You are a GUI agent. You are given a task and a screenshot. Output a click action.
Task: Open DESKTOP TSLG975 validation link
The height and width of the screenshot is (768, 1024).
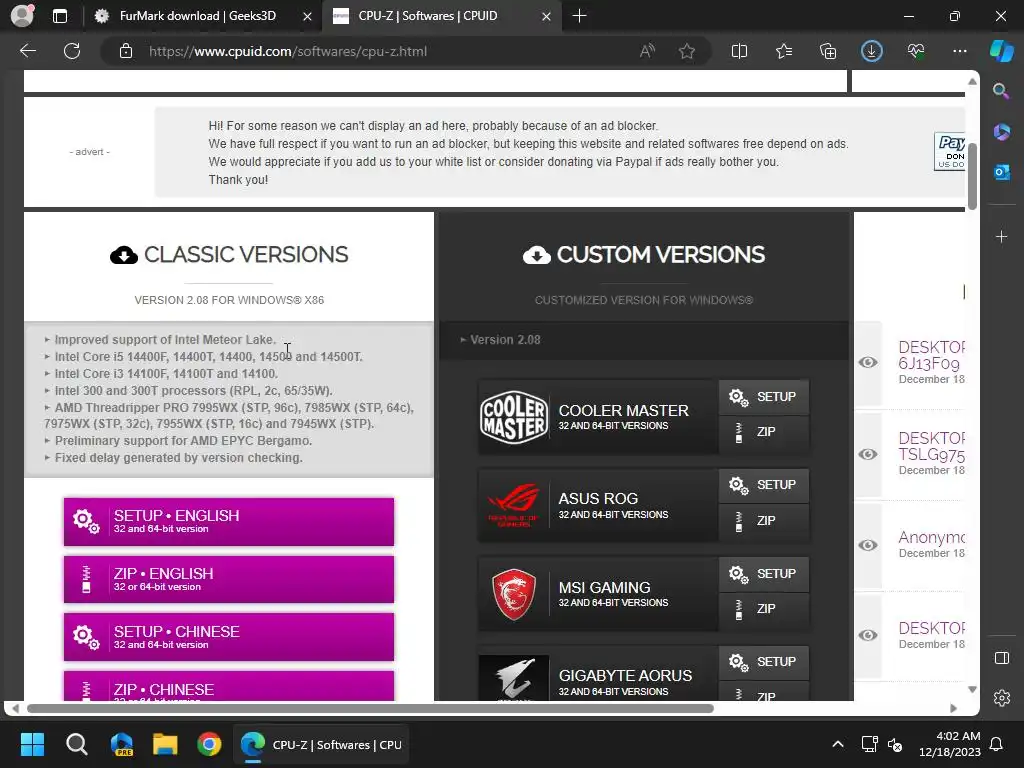point(931,446)
